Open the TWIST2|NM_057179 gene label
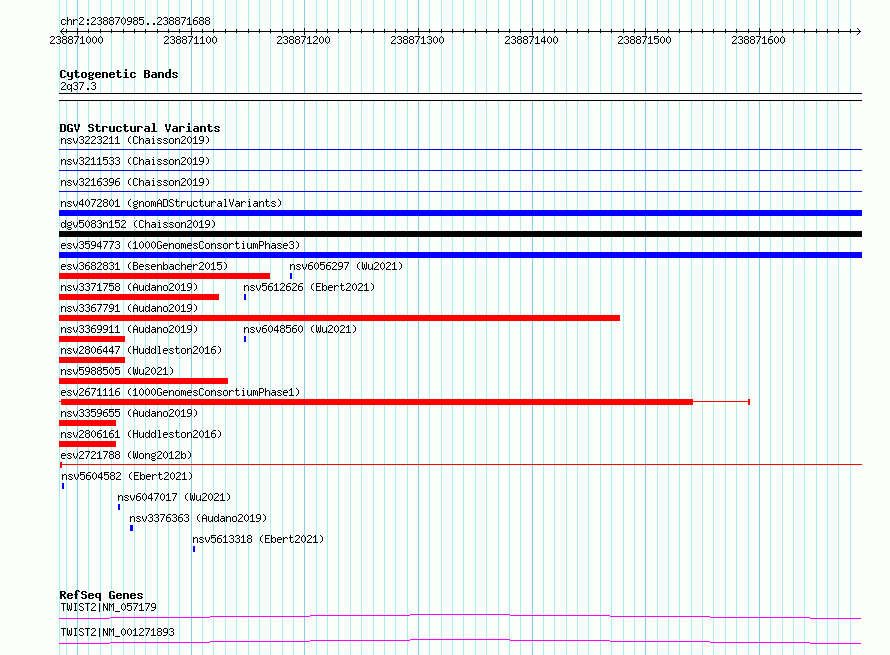Image resolution: width=890 pixels, height=655 pixels. click(108, 607)
